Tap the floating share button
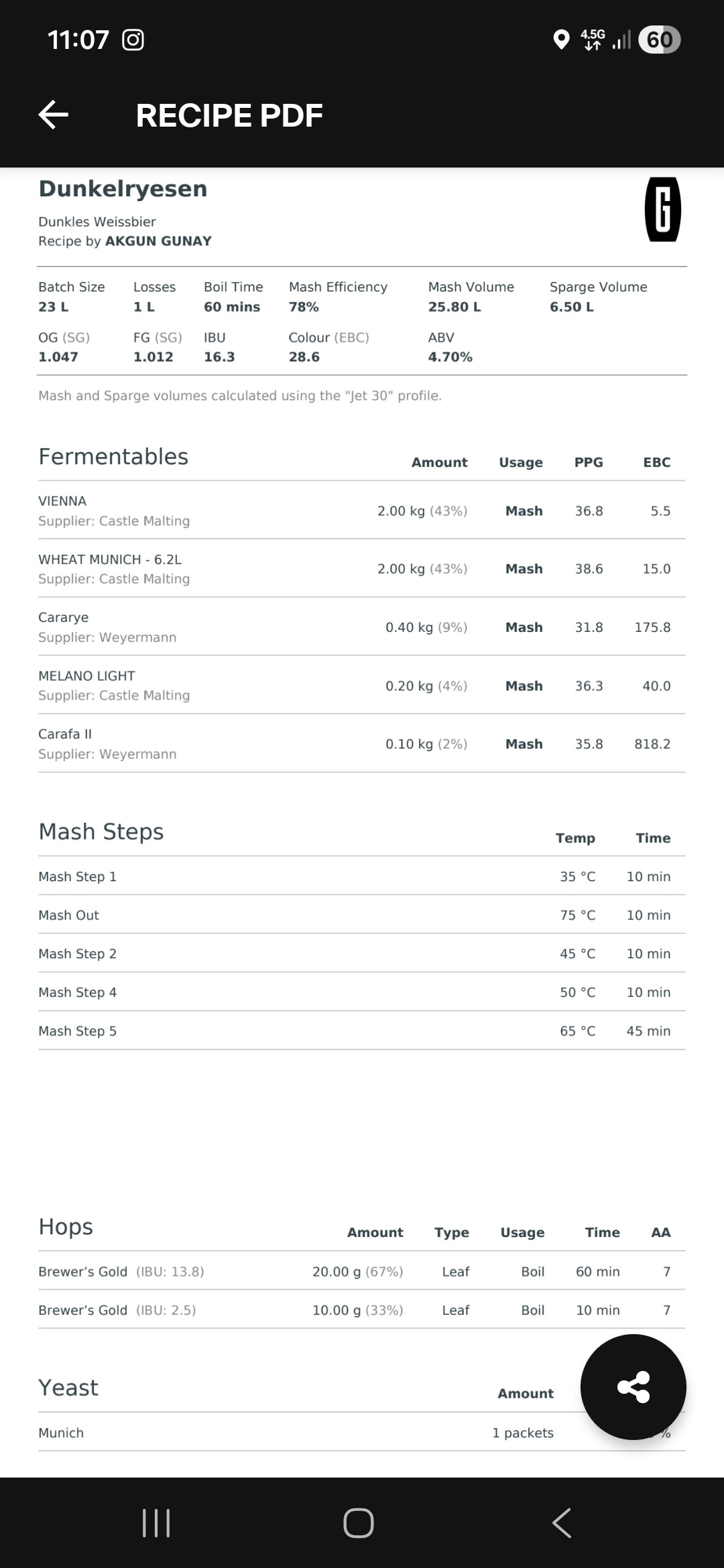Screen dimensions: 724x1568 tap(633, 1387)
